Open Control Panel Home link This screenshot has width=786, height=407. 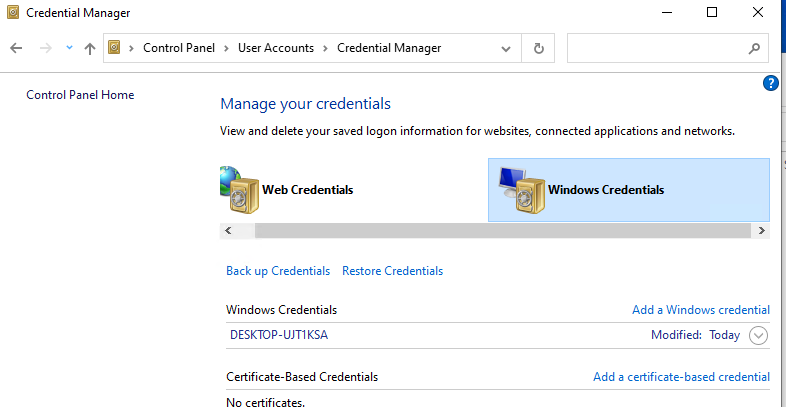coord(80,95)
